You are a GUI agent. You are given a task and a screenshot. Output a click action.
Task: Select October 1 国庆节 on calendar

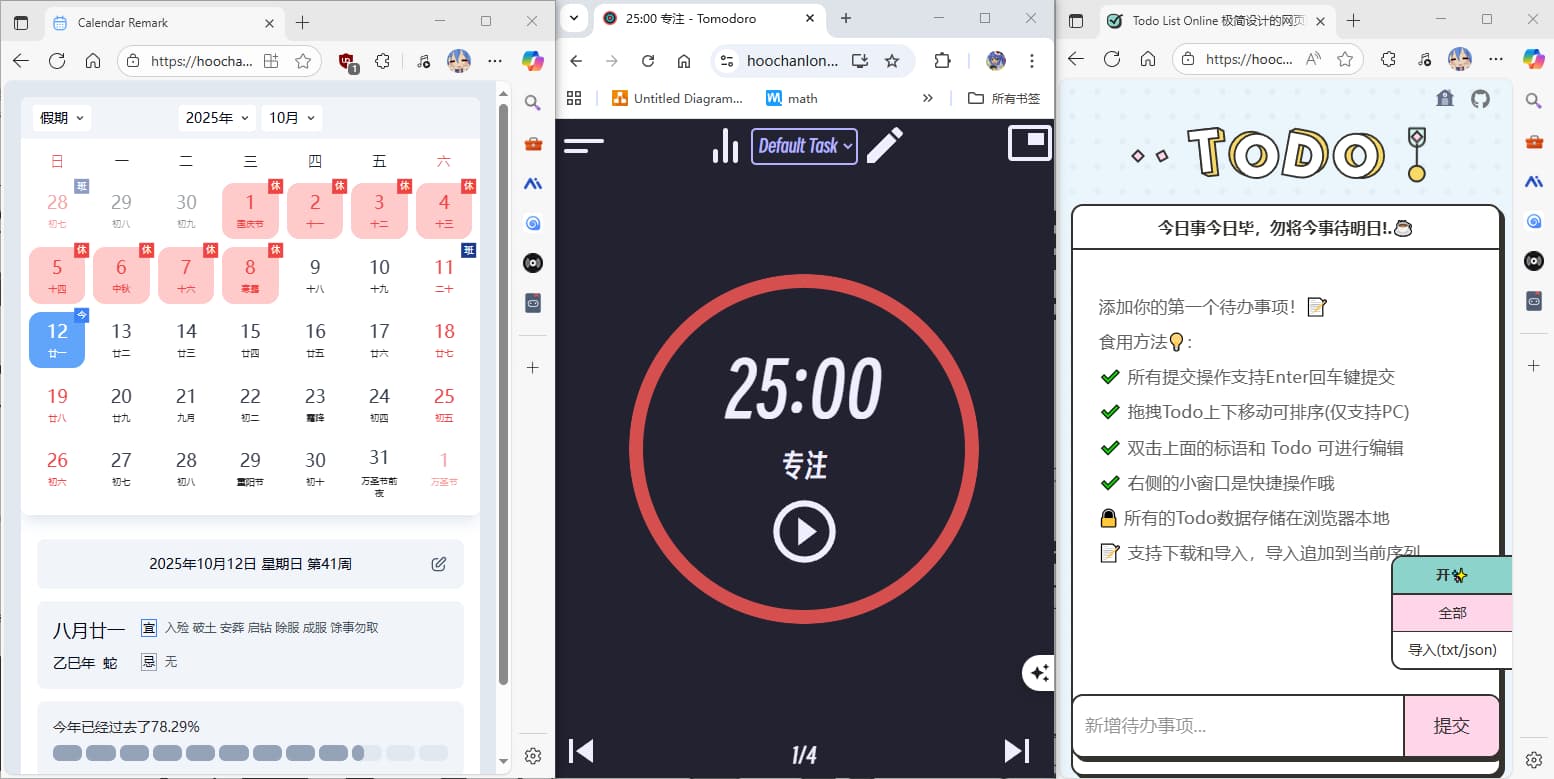(250, 210)
